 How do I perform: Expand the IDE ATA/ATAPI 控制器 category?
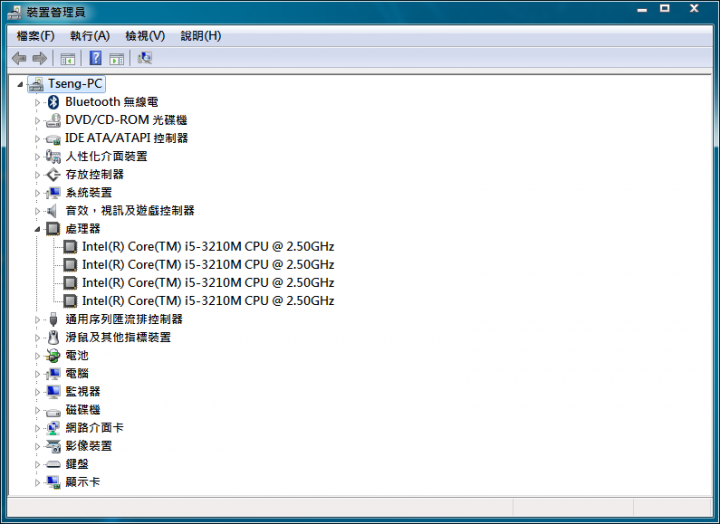[38, 139]
